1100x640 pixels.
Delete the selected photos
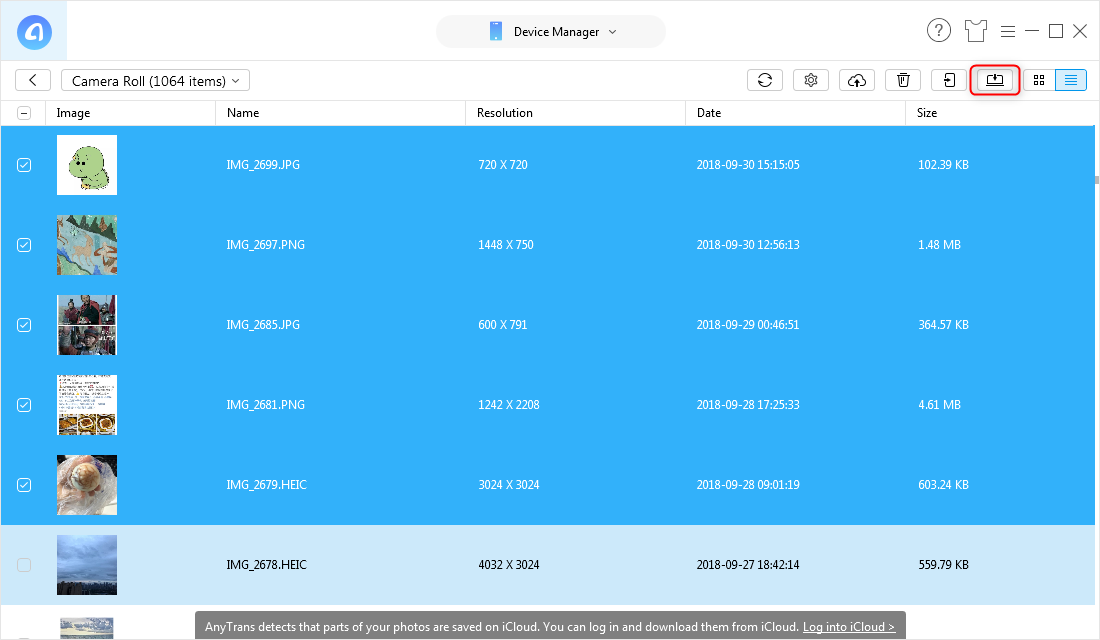903,79
